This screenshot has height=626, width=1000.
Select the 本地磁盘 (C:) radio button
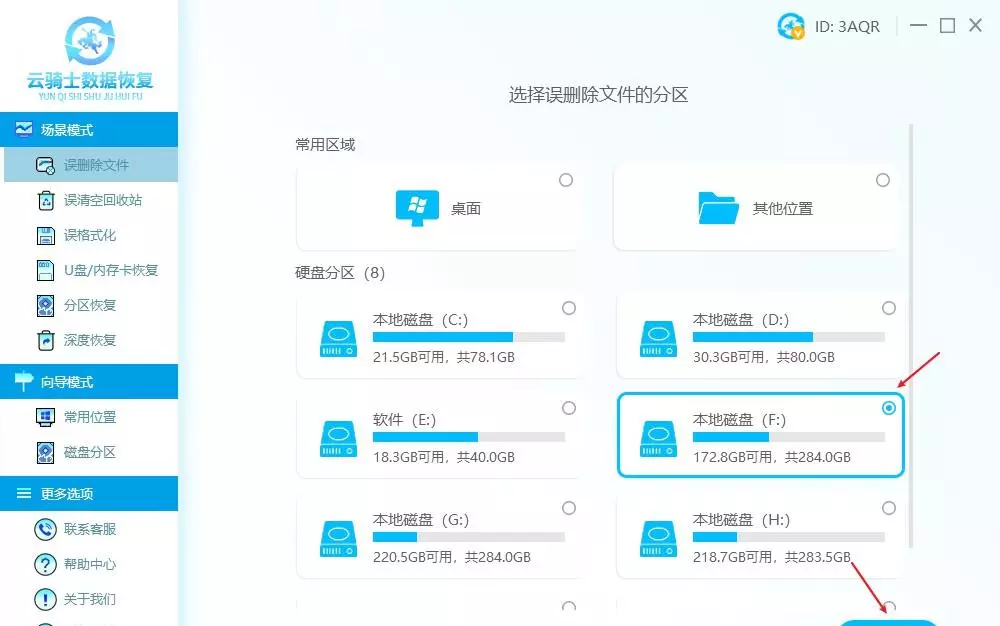569,307
